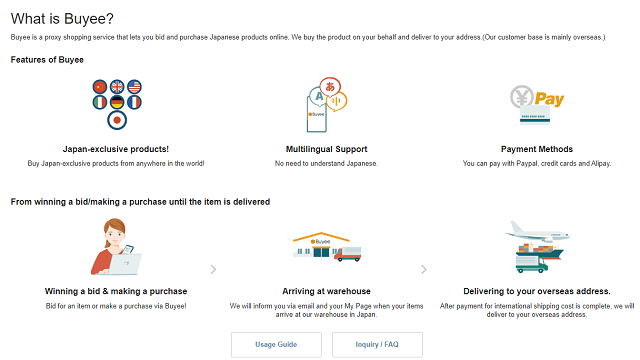The image size is (640, 360).
Task: Click the Germany flag icon
Action: pos(117,102)
